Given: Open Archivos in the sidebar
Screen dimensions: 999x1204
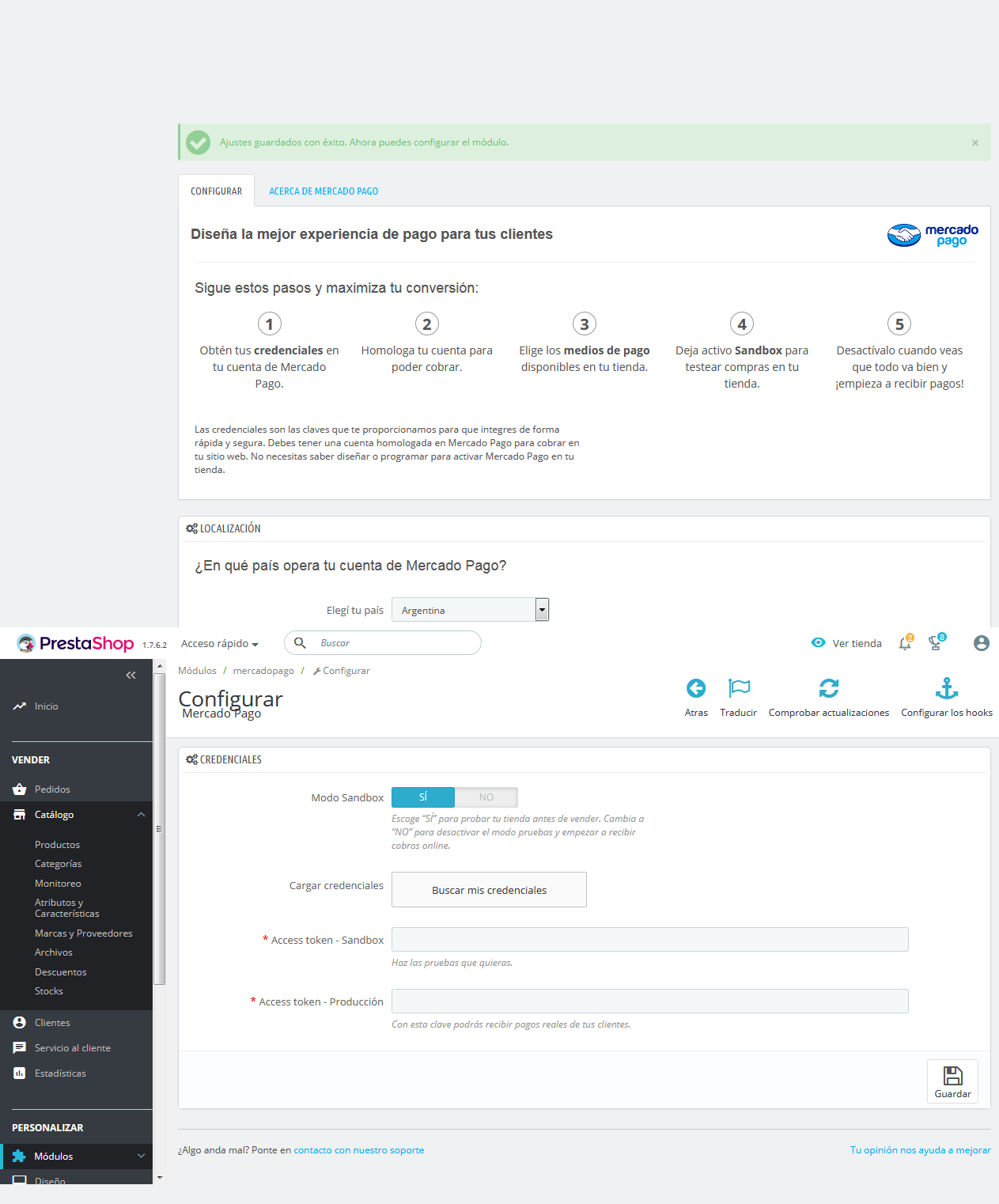Looking at the screenshot, I should point(54,952).
